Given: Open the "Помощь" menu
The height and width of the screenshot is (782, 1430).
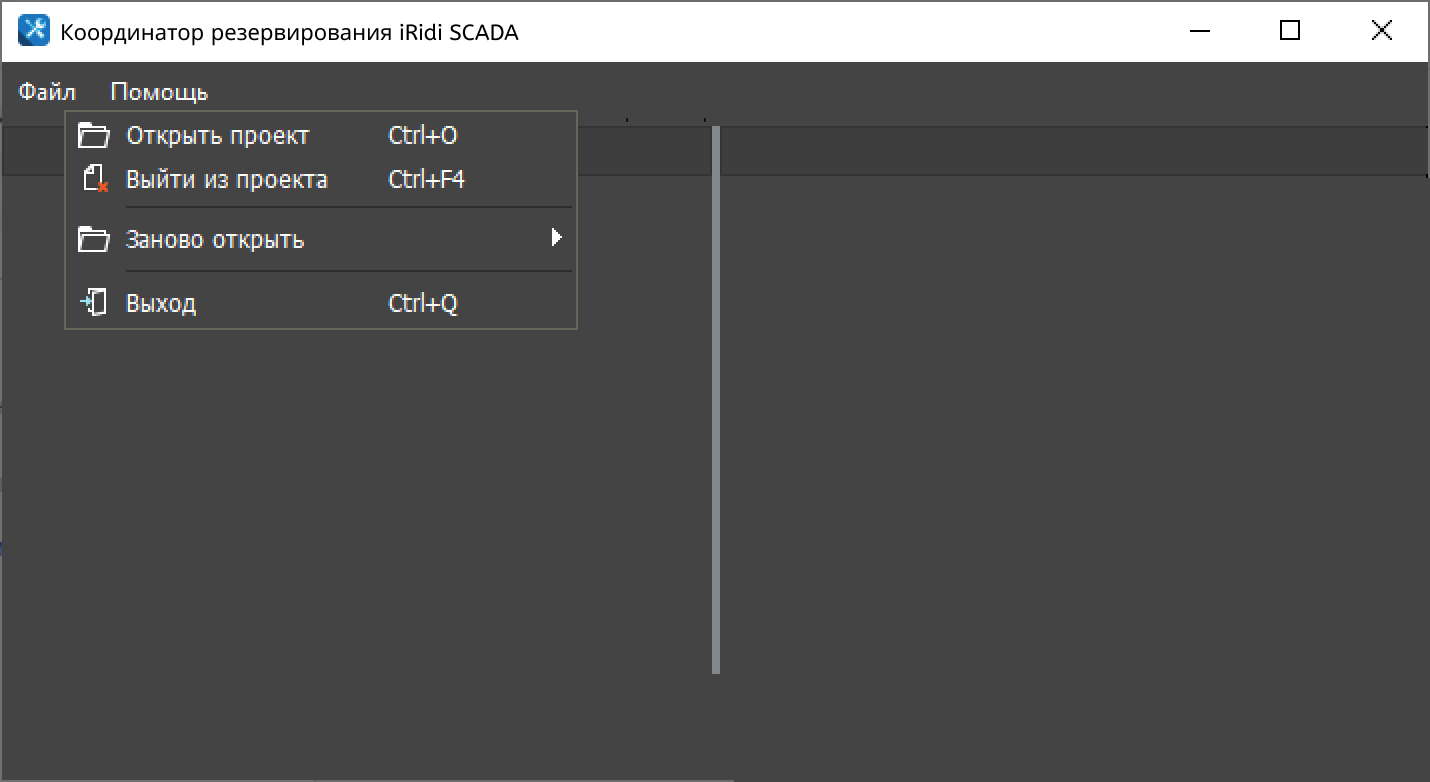Looking at the screenshot, I should click(x=159, y=93).
